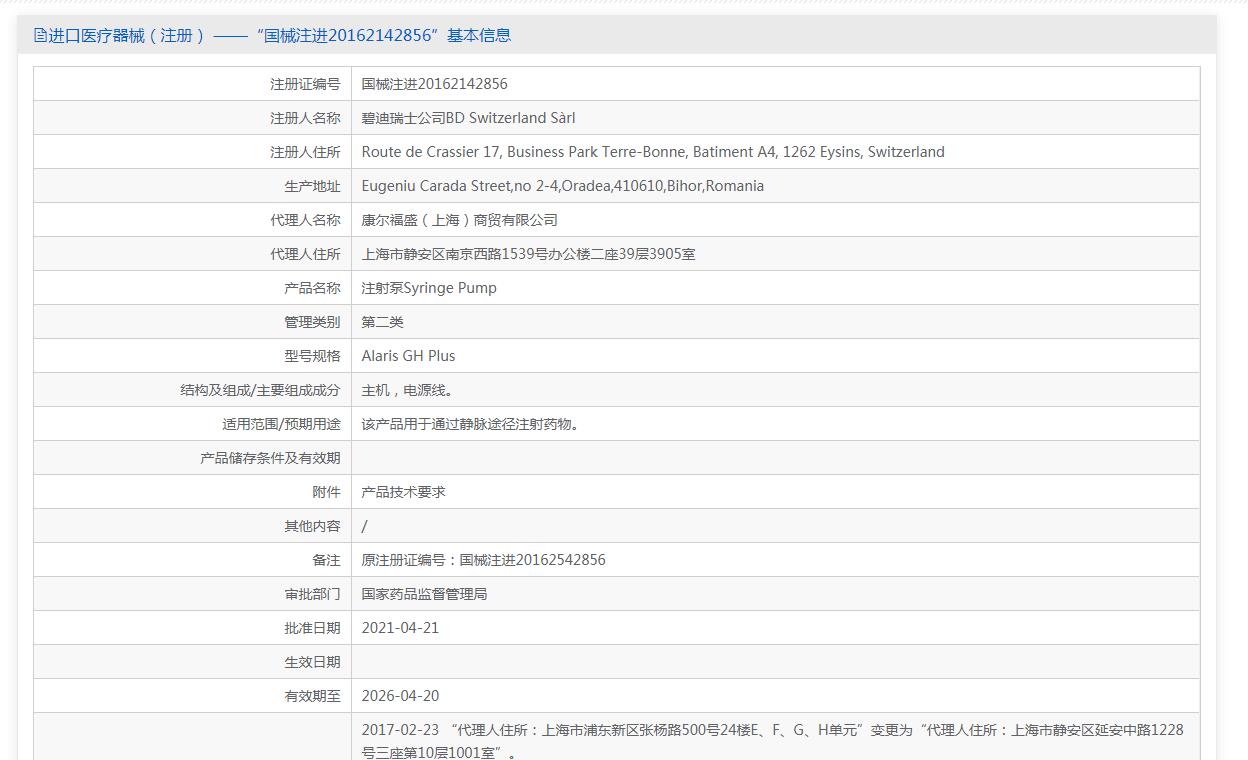Click model specification Alaris GH Plus

[x=408, y=356]
